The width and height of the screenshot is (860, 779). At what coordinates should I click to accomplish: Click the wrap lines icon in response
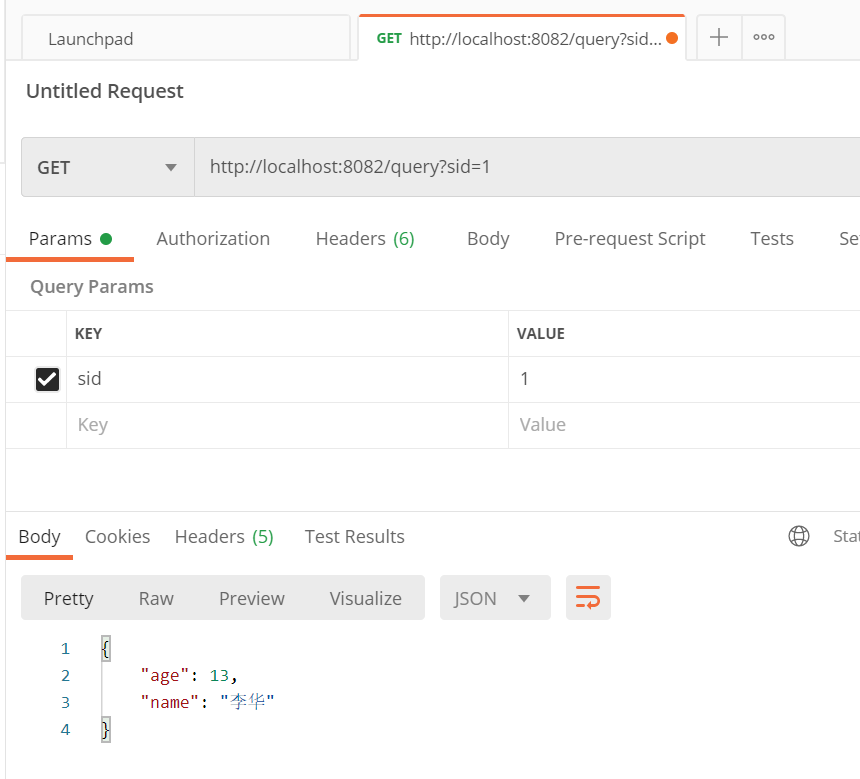(588, 598)
